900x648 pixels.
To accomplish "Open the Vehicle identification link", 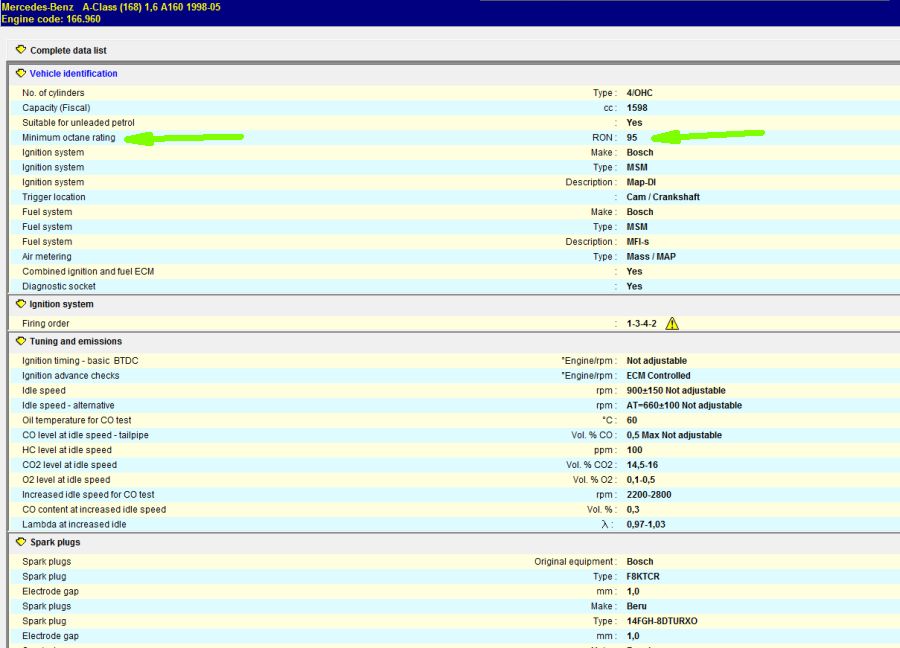I will (73, 73).
